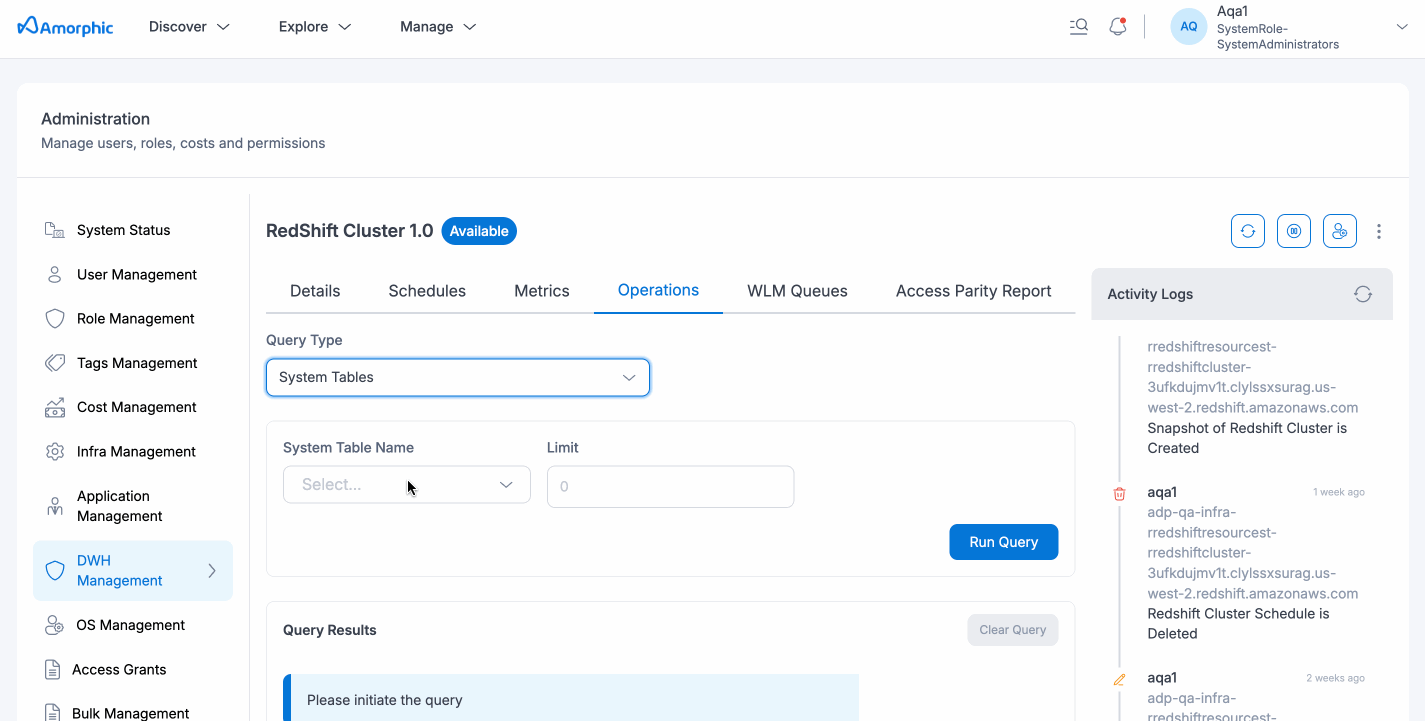Click the Tags Management tag icon
This screenshot has width=1425, height=721.
pos(55,363)
